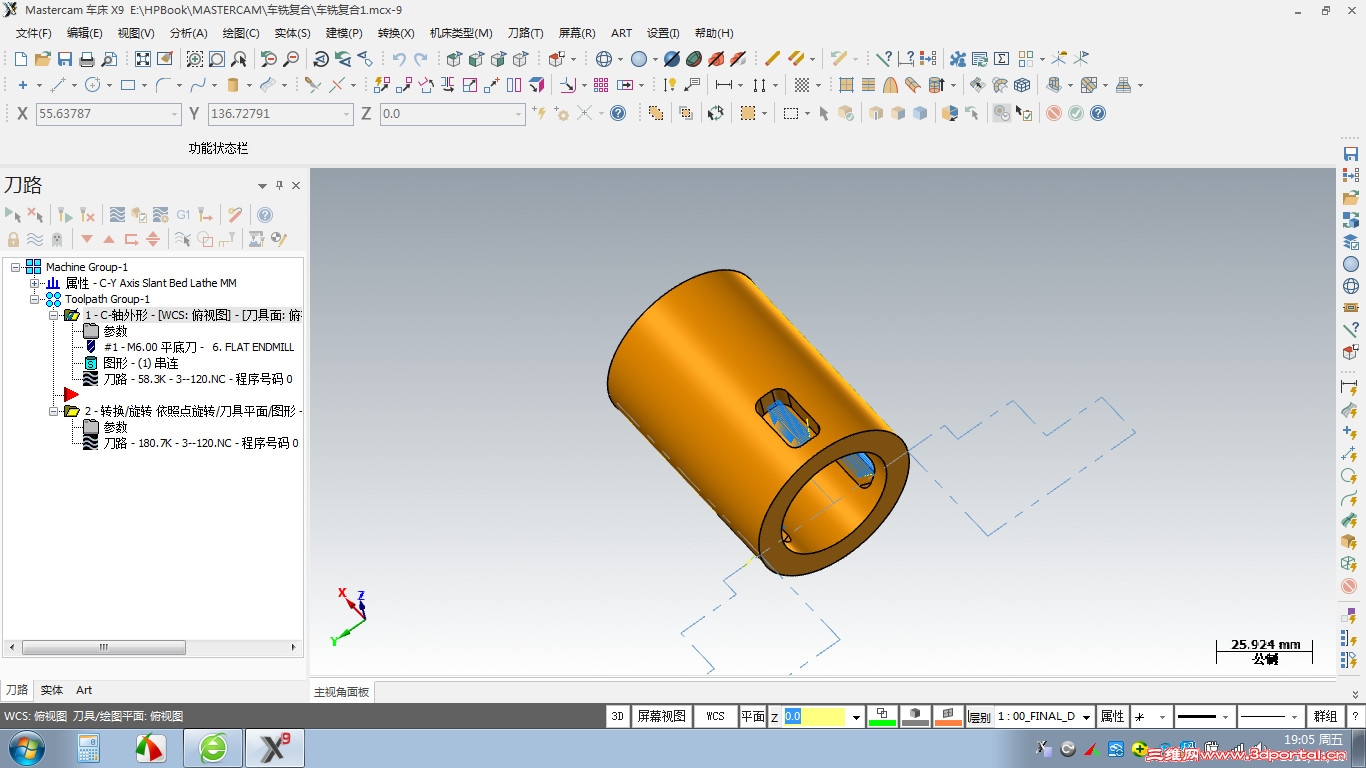Select the Create rectangle tool
The width and height of the screenshot is (1366, 768).
[128, 85]
